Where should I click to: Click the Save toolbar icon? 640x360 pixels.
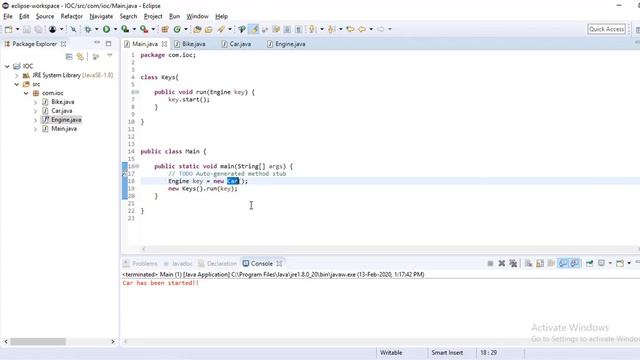click(x=27, y=29)
